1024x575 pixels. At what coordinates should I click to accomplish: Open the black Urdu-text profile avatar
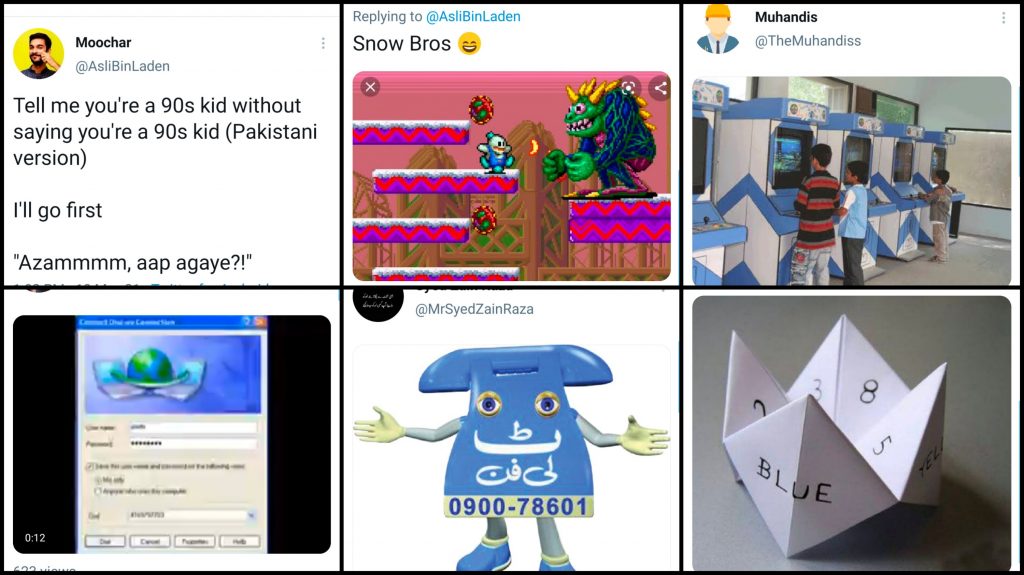coord(378,301)
